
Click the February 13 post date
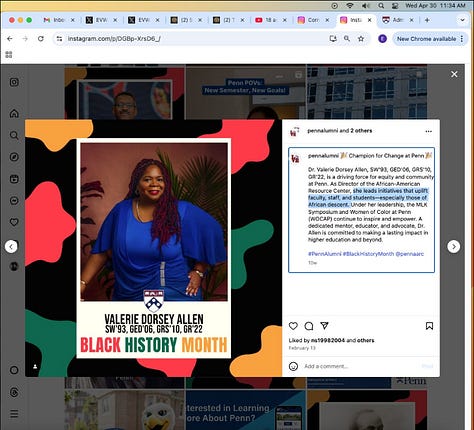click(302, 348)
